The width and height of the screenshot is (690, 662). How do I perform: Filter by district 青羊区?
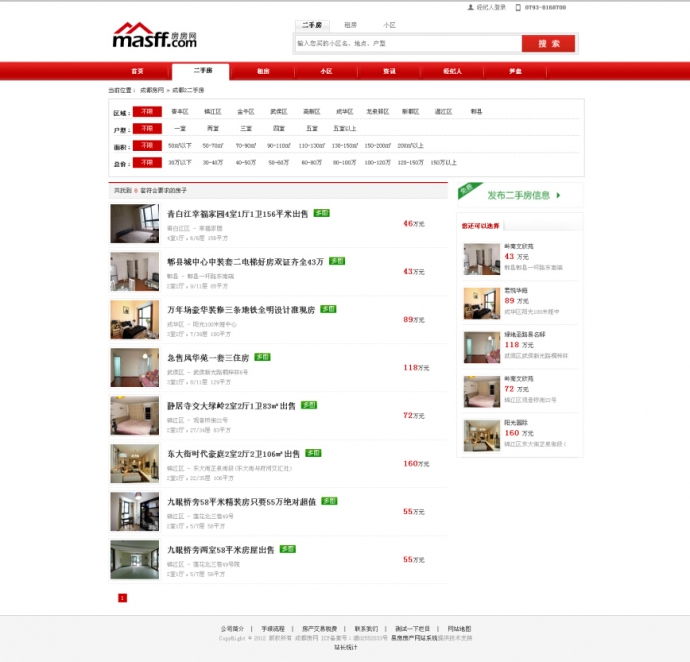(x=180, y=112)
